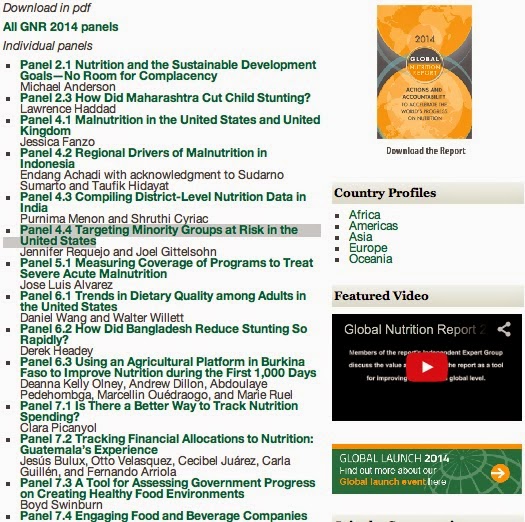This screenshot has height=522, width=525.
Task: Open Panel 5.1 Measuring Coverage of Programs
Action: [166, 268]
